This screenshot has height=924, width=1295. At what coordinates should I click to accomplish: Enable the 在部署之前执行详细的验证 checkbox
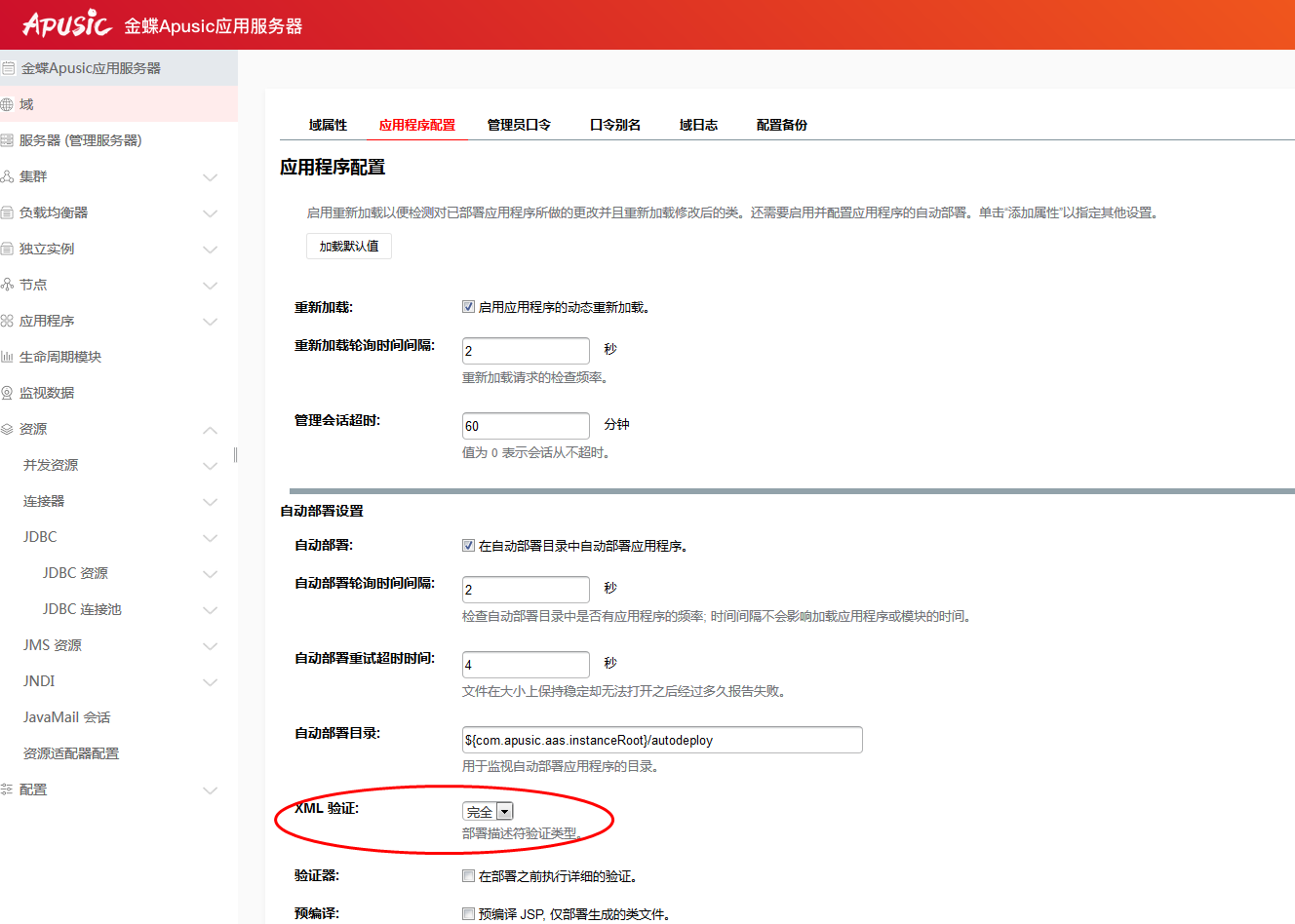(468, 876)
